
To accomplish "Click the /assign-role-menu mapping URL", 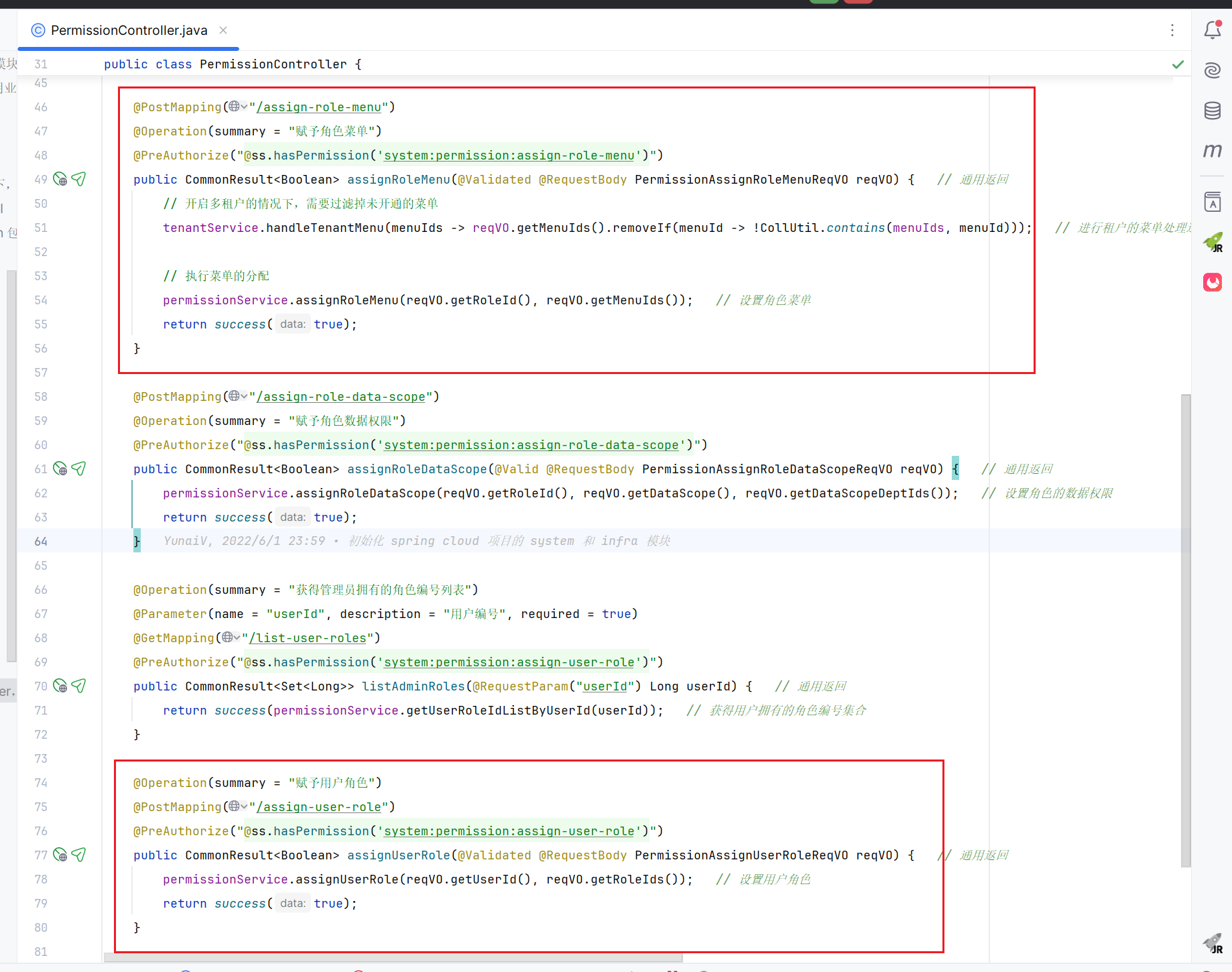I will tap(319, 107).
